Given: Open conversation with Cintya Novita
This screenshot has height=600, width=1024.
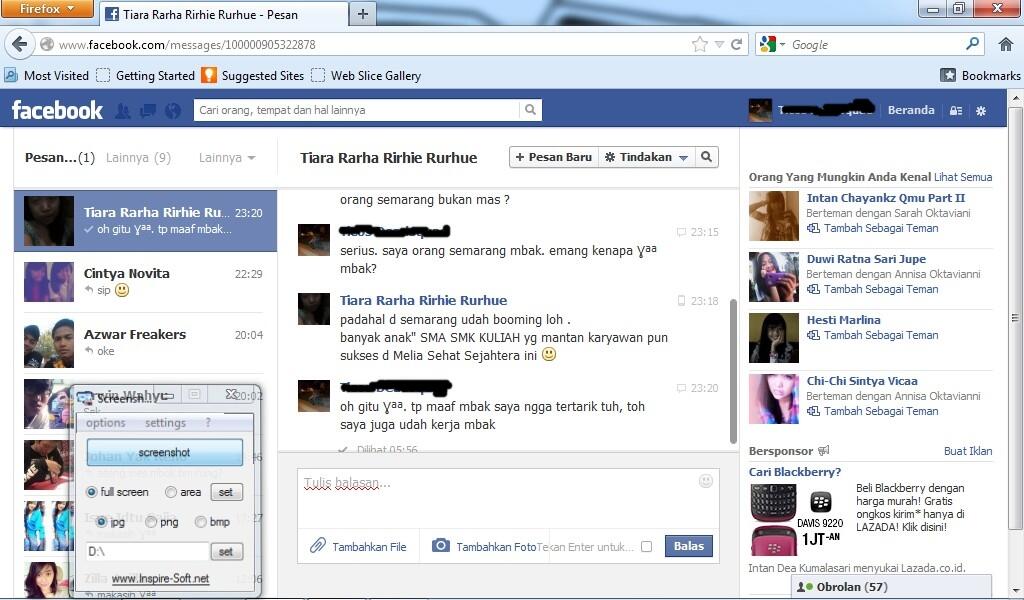Looking at the screenshot, I should pos(145,282).
